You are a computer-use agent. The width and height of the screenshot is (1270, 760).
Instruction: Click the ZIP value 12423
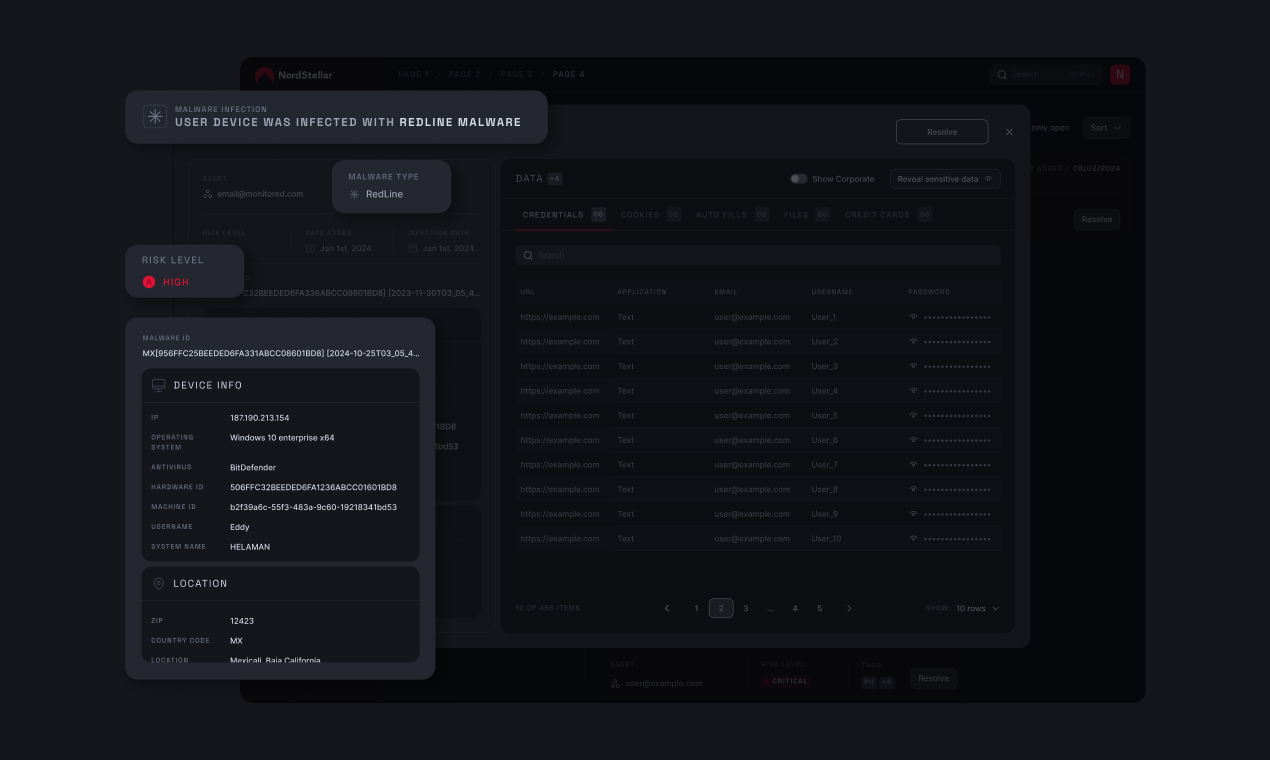tap(242, 621)
